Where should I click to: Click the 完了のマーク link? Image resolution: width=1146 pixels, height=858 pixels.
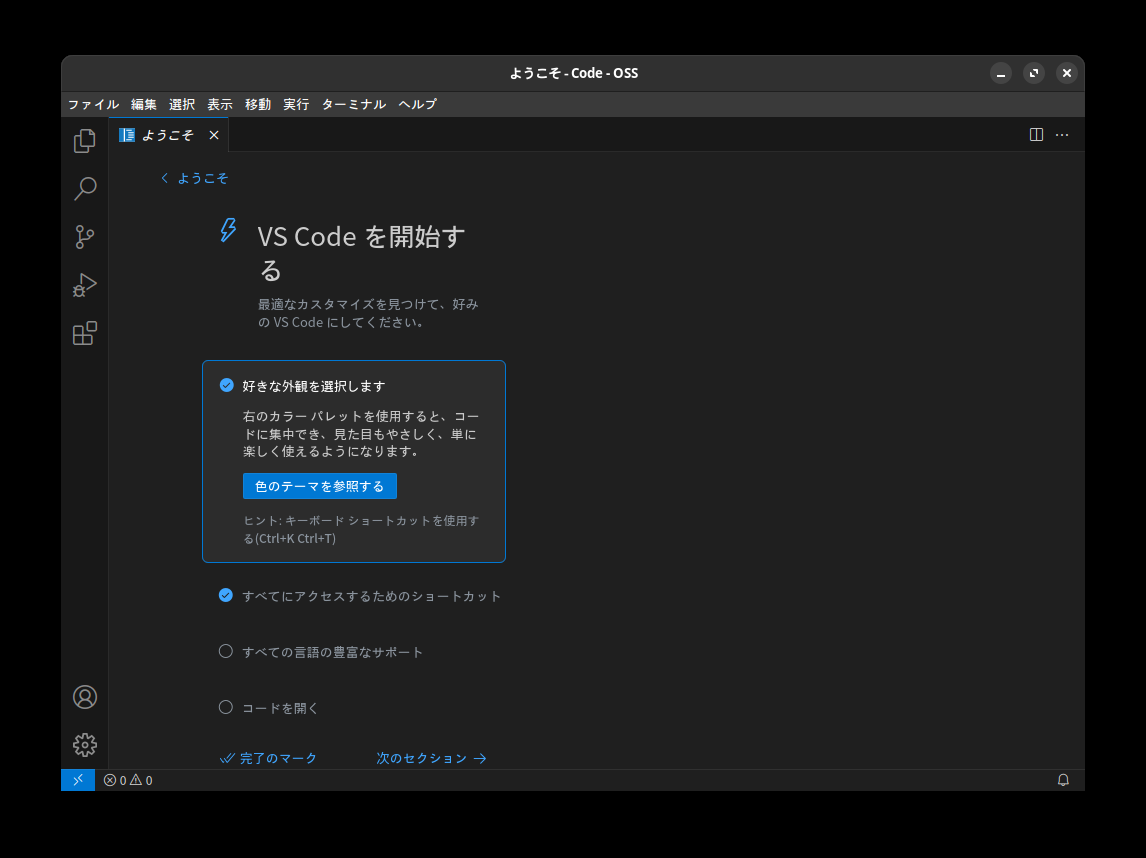[269, 759]
